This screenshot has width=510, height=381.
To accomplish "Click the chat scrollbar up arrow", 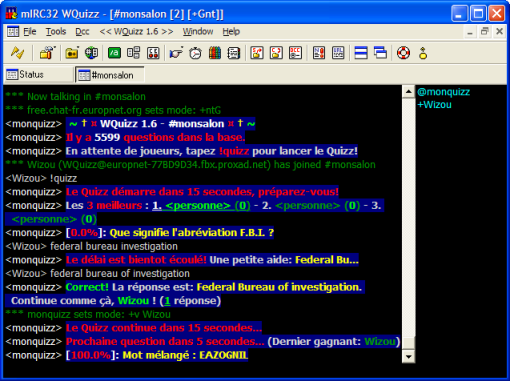I will point(408,92).
